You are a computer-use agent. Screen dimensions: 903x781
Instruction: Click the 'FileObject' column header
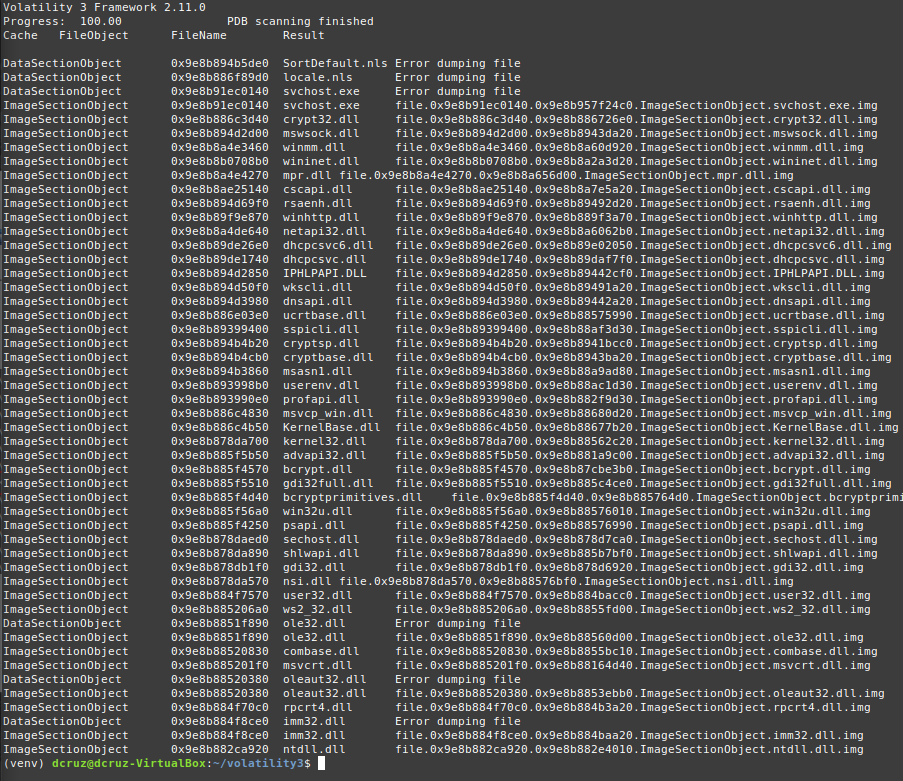(x=93, y=35)
